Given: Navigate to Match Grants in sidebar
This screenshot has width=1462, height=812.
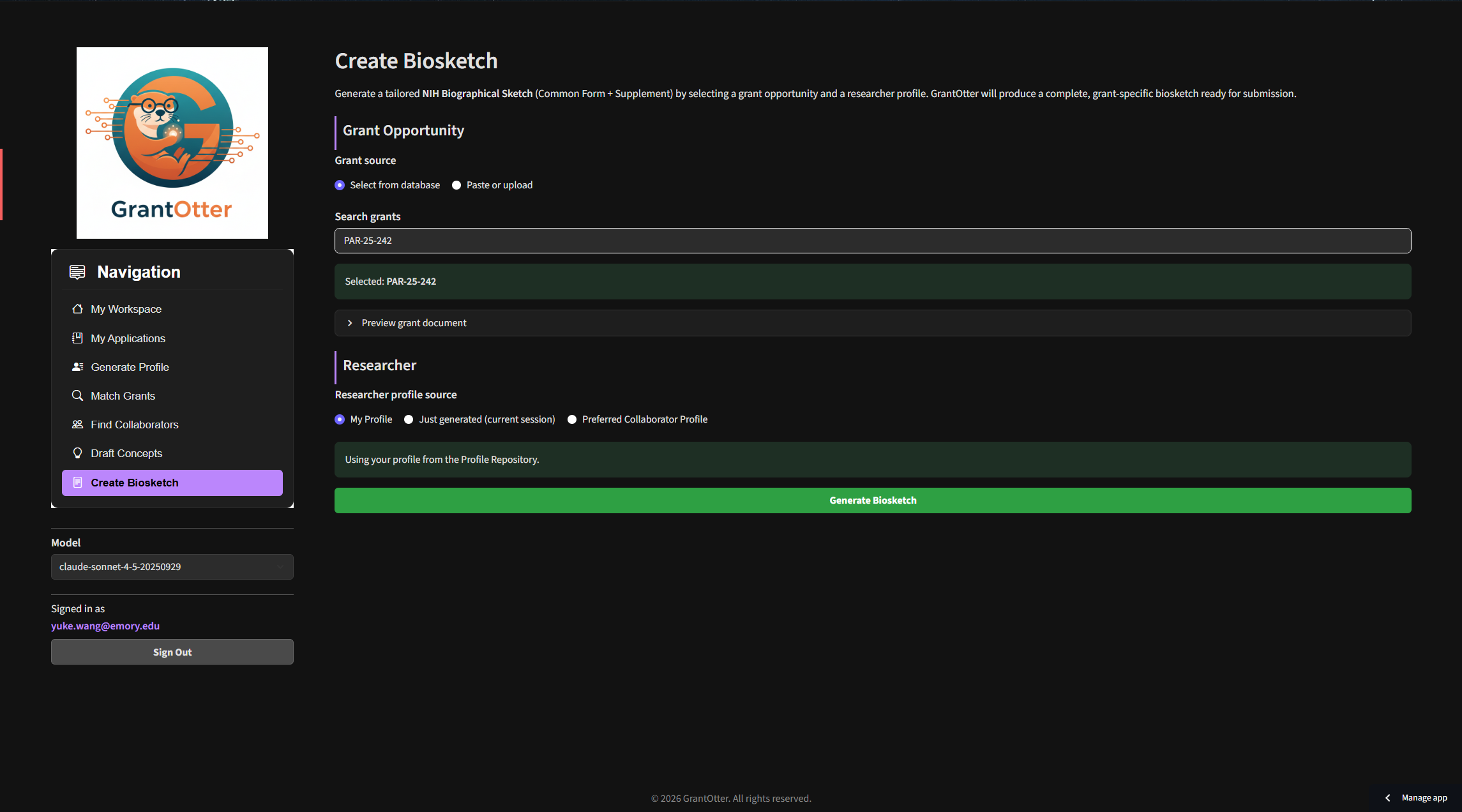Looking at the screenshot, I should click(x=123, y=396).
